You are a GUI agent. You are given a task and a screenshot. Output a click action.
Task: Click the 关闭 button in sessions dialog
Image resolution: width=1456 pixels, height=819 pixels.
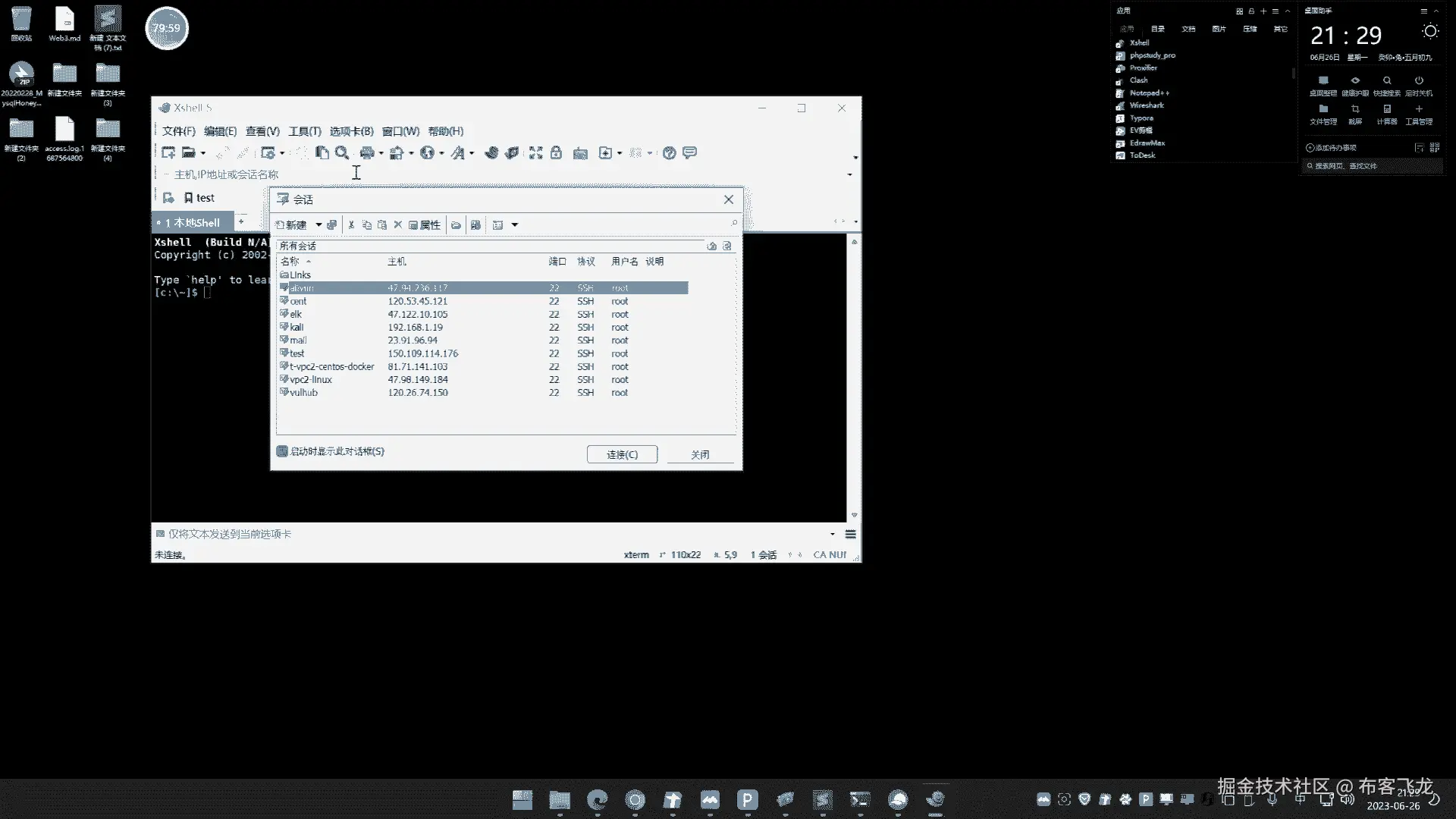pyautogui.click(x=699, y=454)
